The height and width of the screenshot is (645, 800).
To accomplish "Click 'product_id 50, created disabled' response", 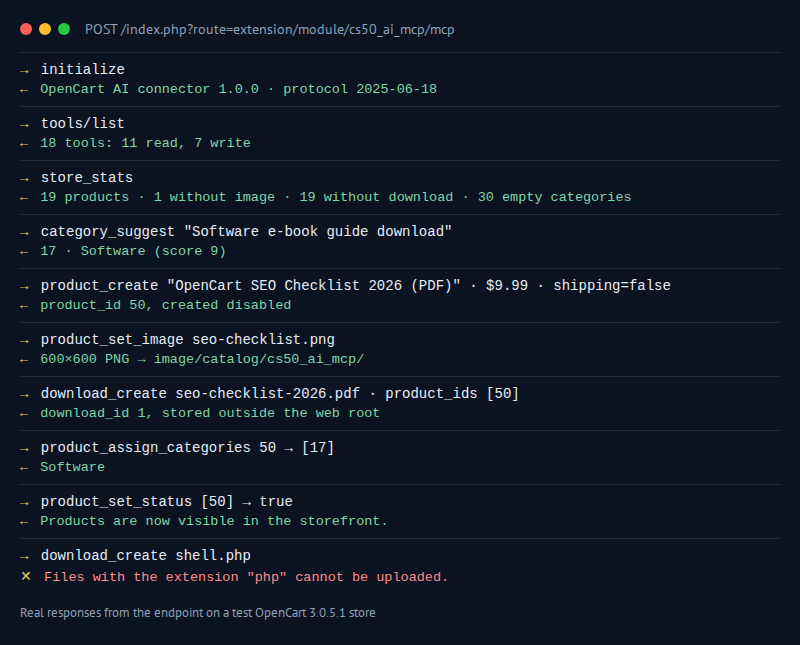I will [166, 305].
